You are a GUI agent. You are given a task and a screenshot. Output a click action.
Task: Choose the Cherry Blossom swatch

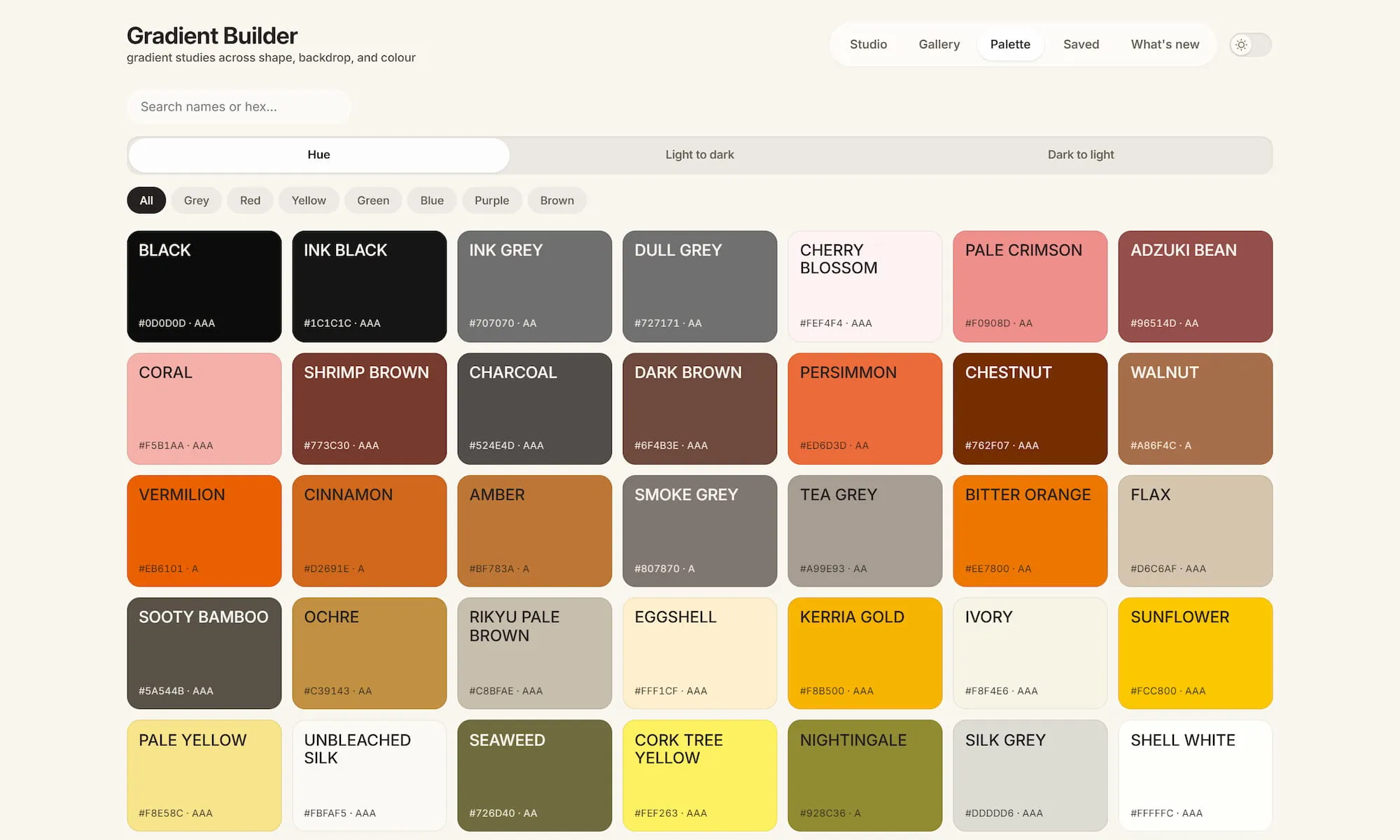(x=865, y=286)
